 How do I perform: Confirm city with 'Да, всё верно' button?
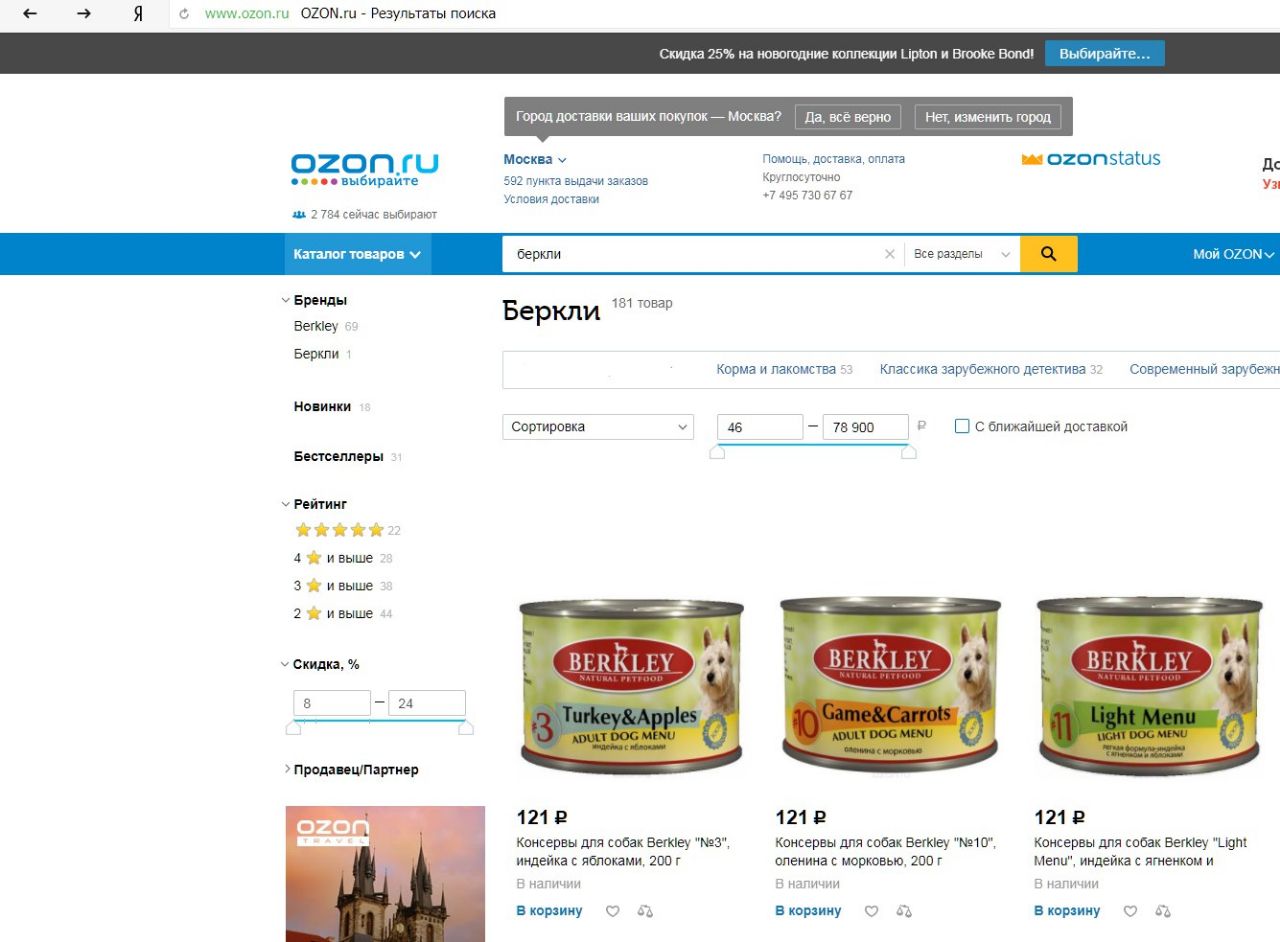tap(848, 117)
